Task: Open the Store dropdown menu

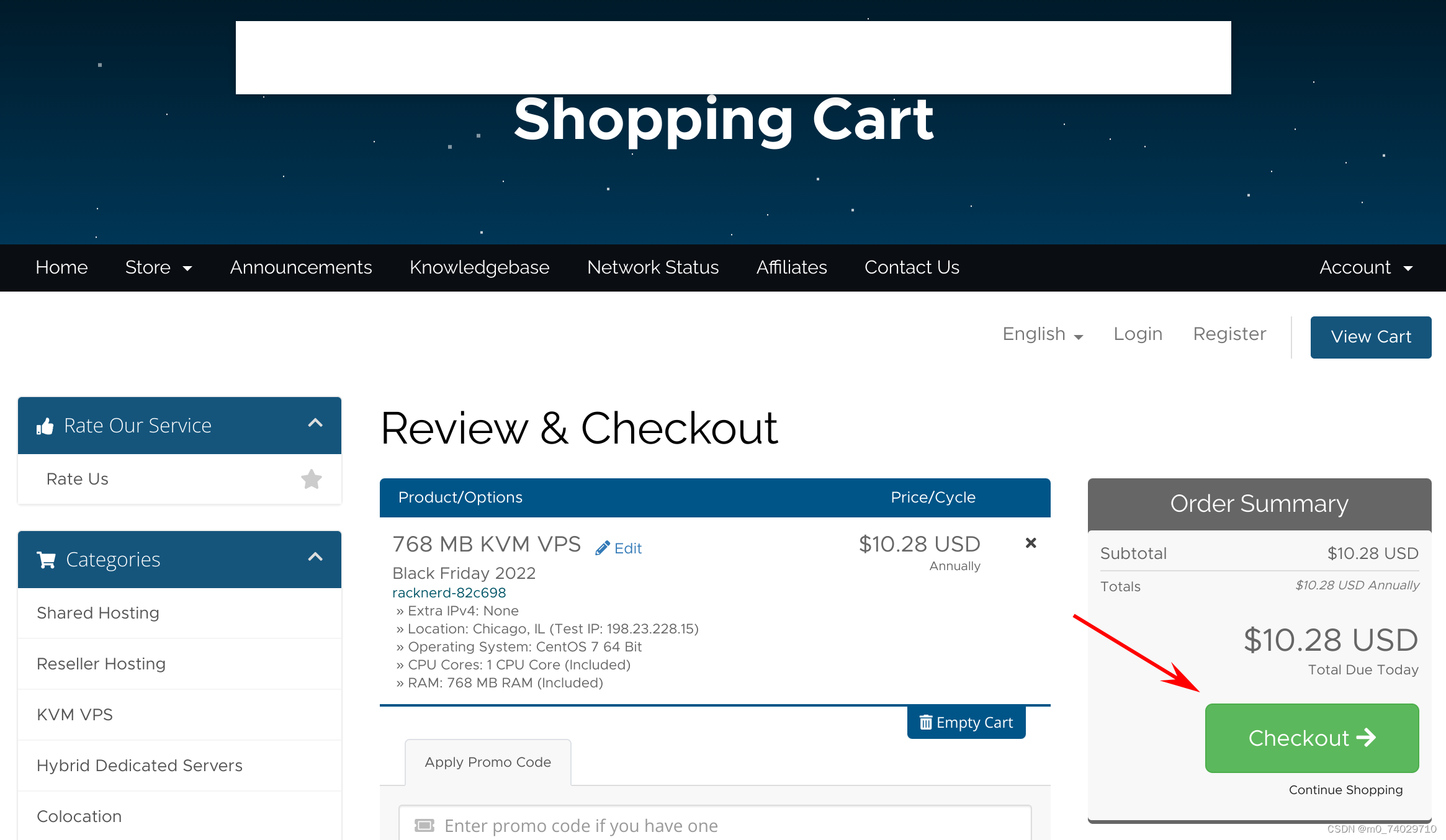Action: (x=158, y=267)
